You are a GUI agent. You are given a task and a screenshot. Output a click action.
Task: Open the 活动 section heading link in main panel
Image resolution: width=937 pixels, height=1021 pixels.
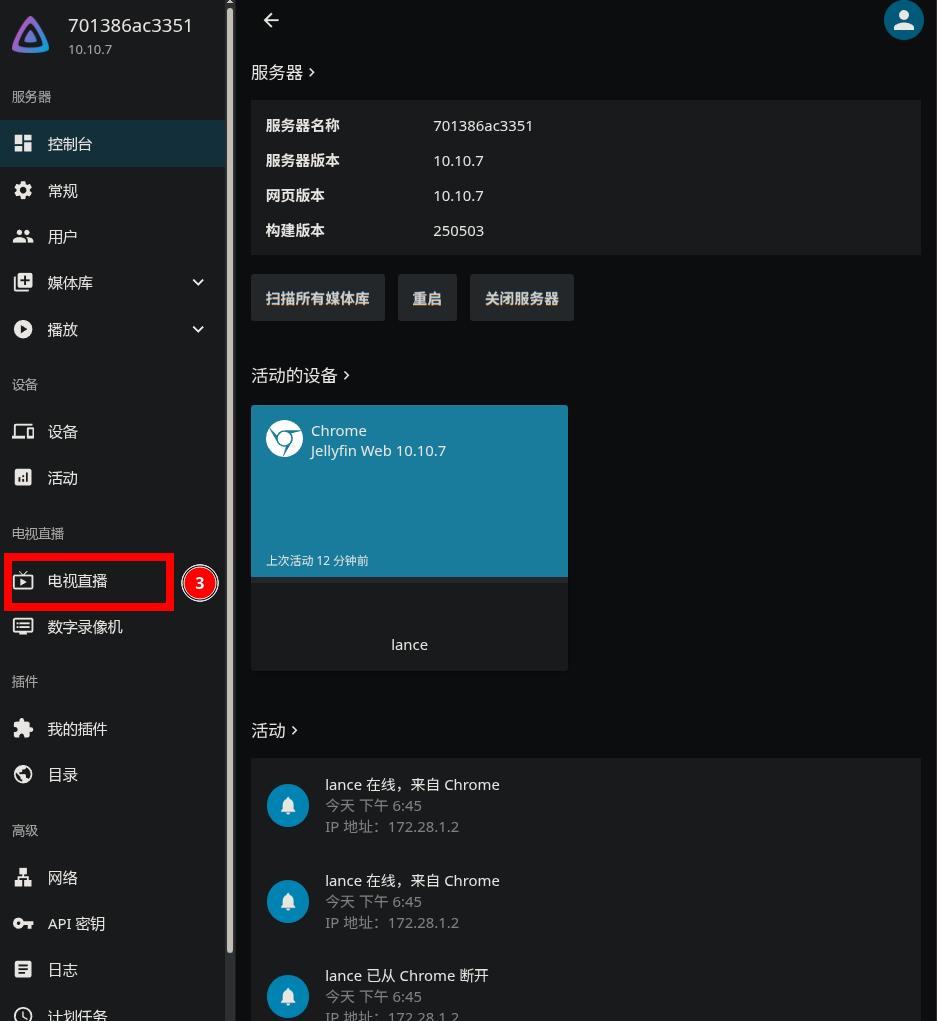(274, 731)
